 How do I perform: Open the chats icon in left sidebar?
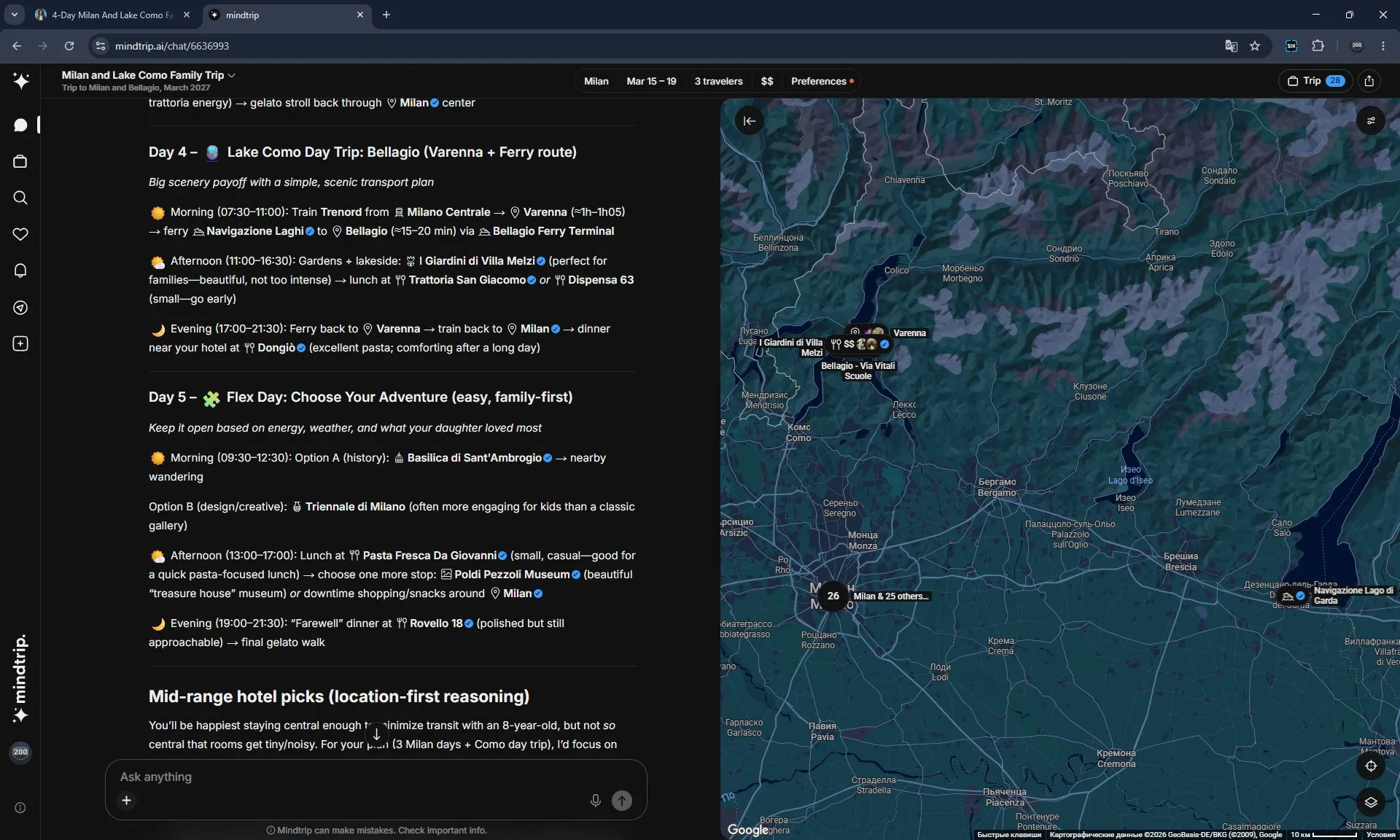coord(20,125)
